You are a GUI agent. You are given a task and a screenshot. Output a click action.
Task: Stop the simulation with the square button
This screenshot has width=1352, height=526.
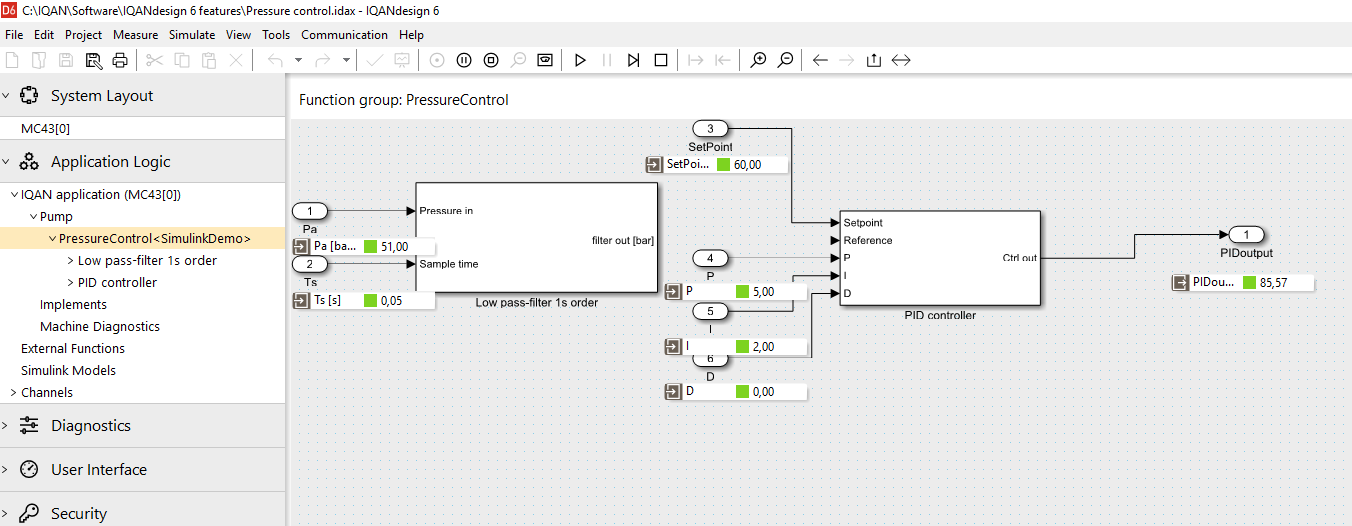coord(661,60)
